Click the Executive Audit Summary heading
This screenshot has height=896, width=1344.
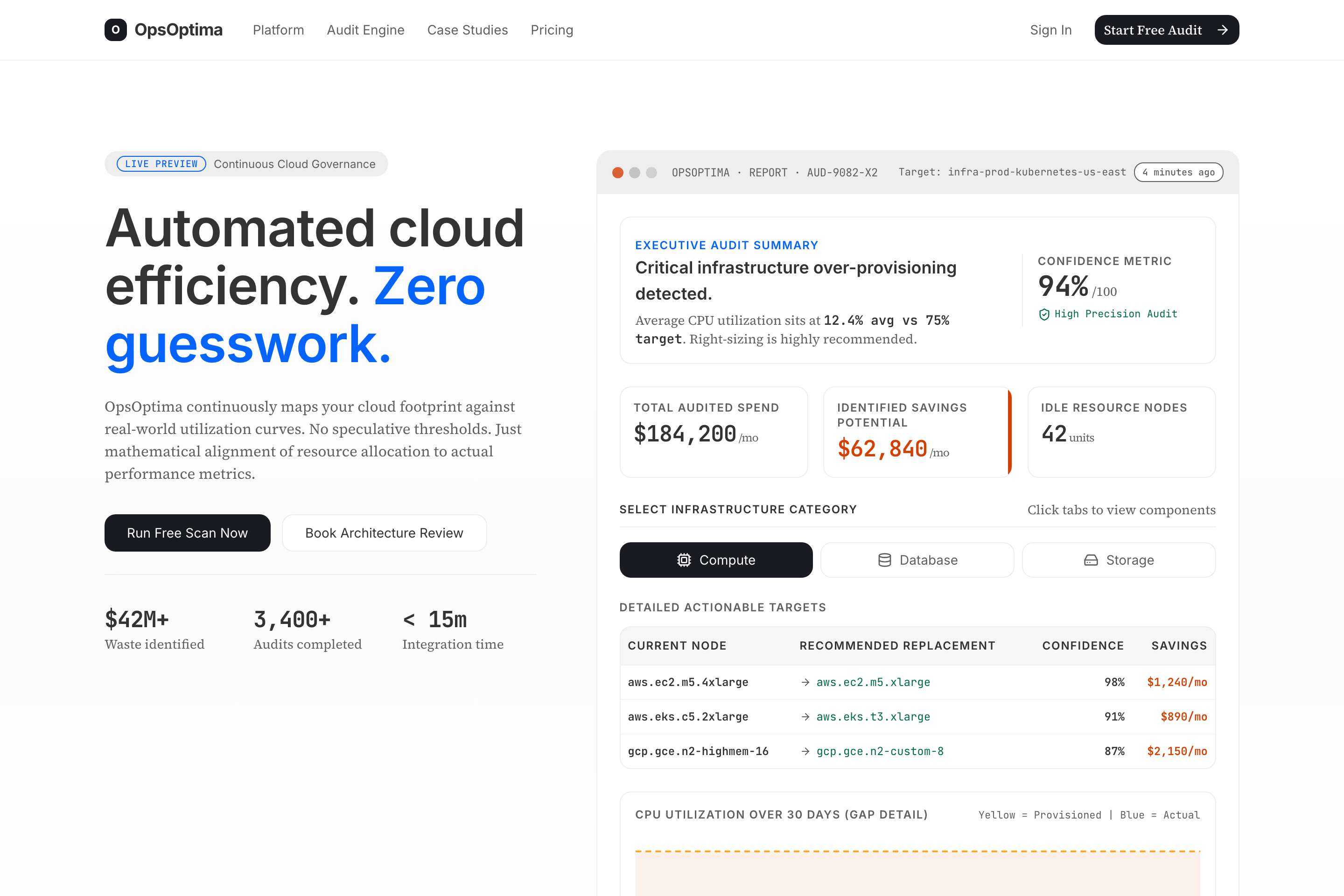[727, 245]
